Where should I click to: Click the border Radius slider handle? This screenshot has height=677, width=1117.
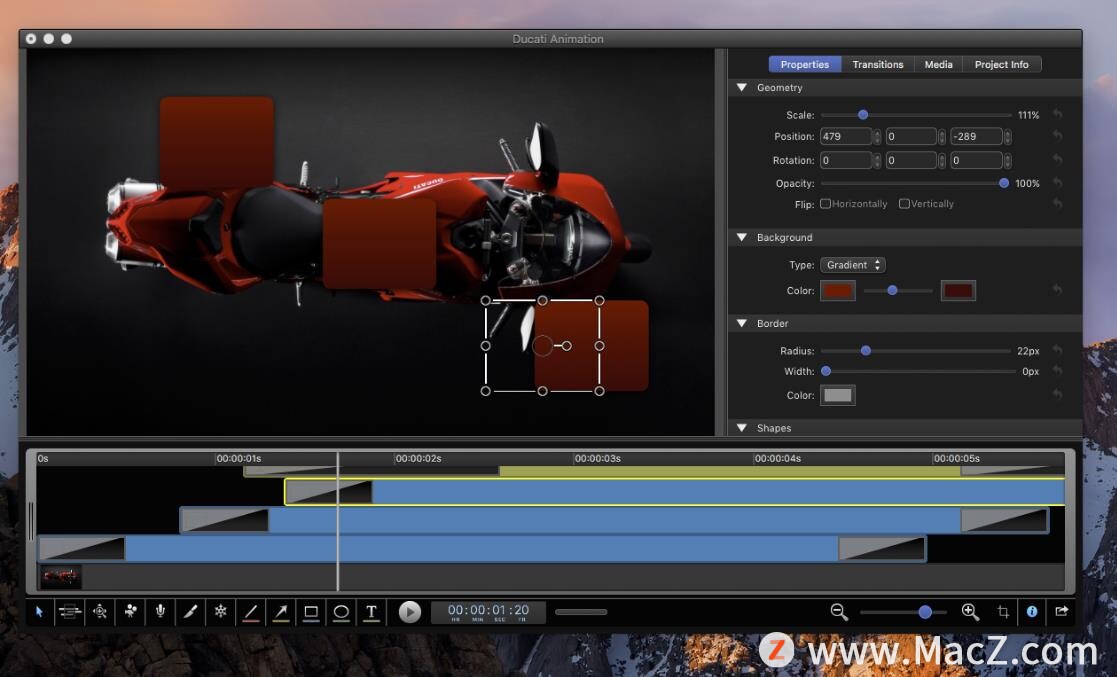point(866,351)
